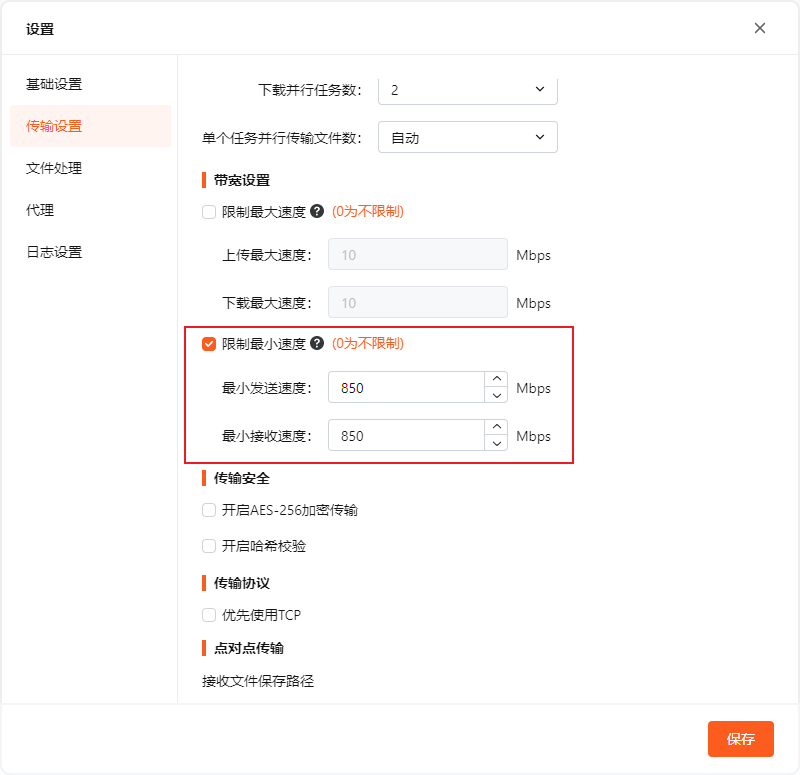Decrease 最小接收速度 with the down stepper arrow
800x775 pixels.
pos(496,443)
